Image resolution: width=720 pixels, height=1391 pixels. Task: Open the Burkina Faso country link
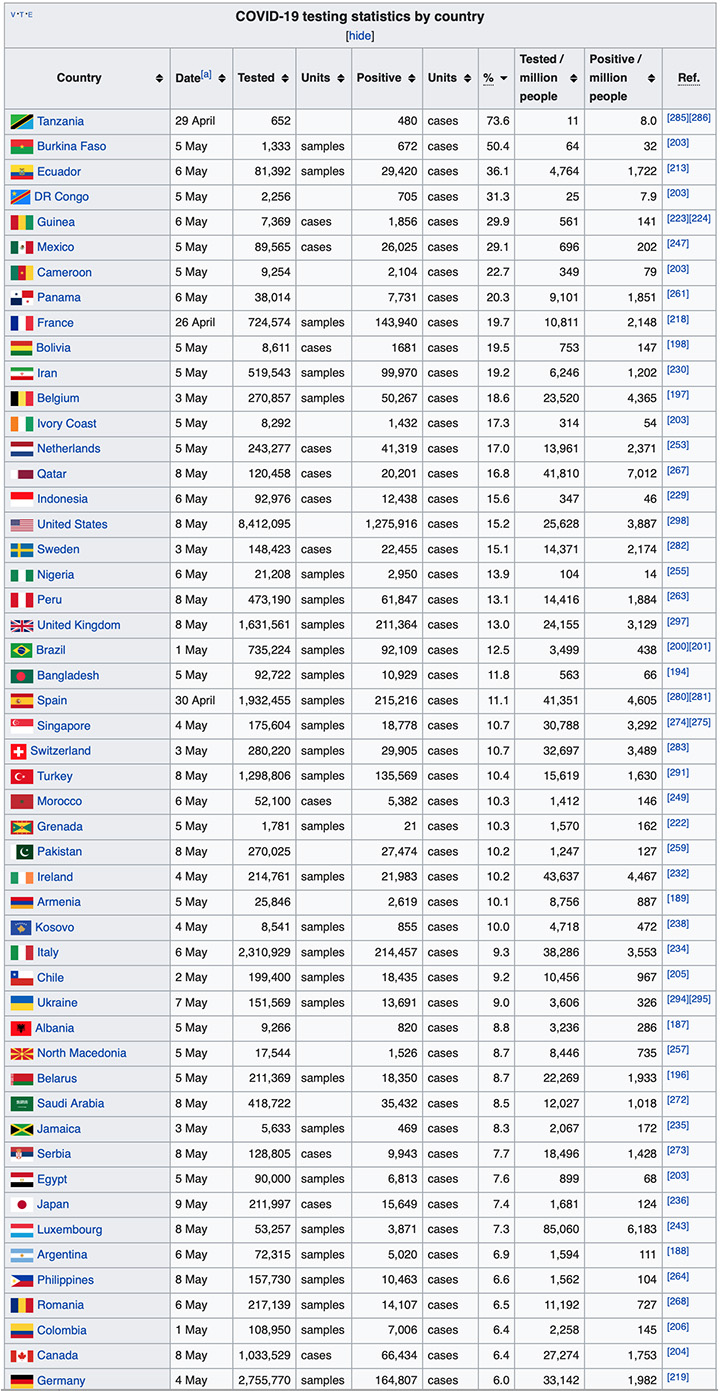coord(71,147)
